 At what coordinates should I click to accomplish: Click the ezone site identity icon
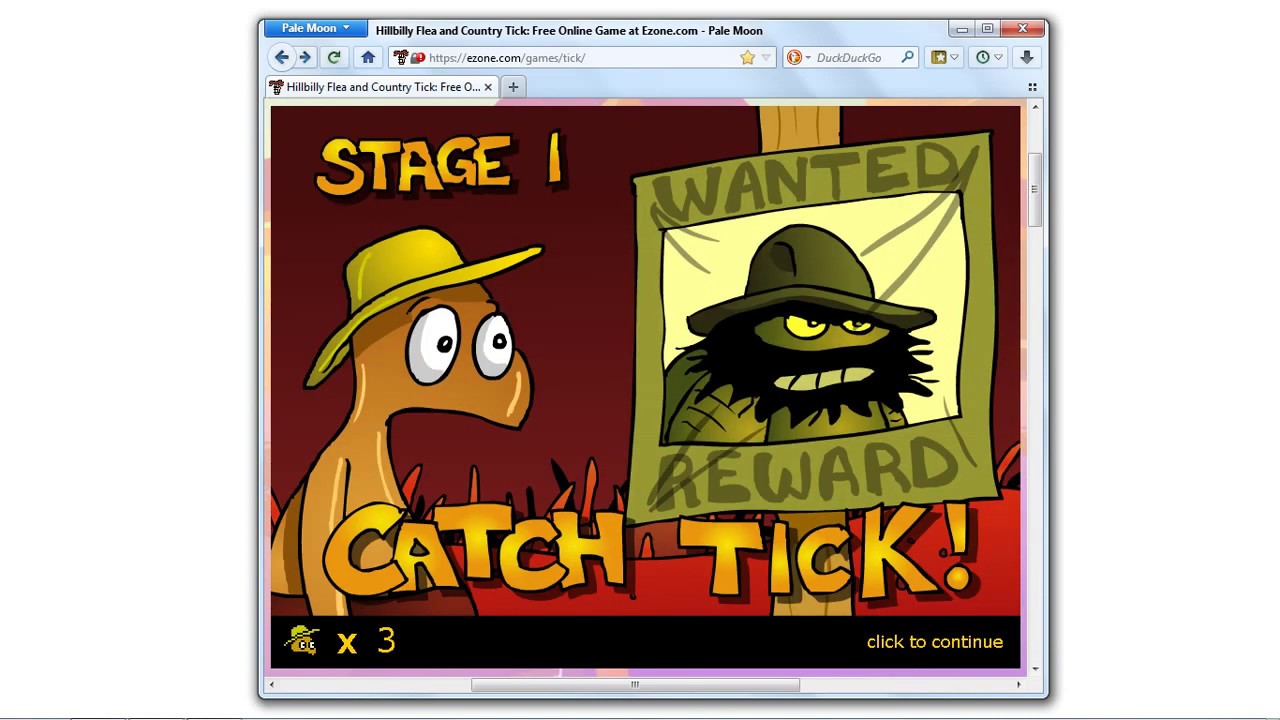click(x=401, y=57)
